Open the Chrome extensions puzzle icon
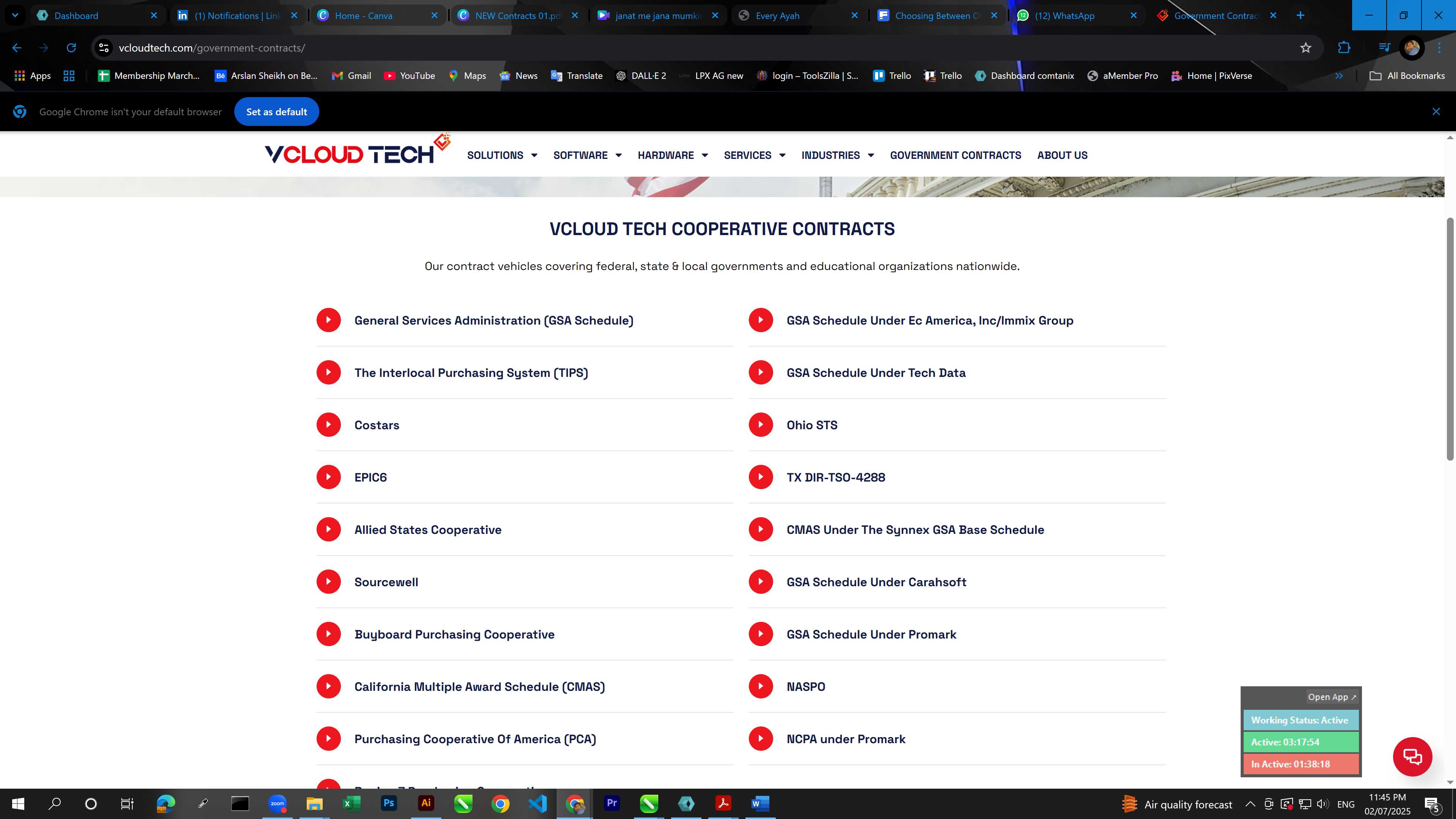This screenshot has height=819, width=1456. 1344,48
